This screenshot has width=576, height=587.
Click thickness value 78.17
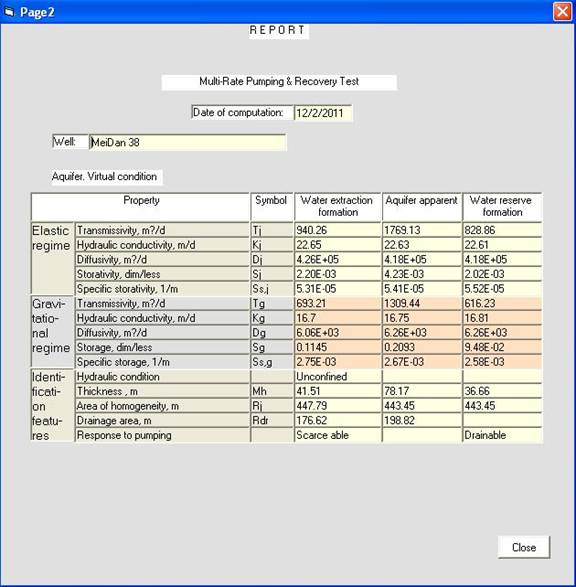422,391
